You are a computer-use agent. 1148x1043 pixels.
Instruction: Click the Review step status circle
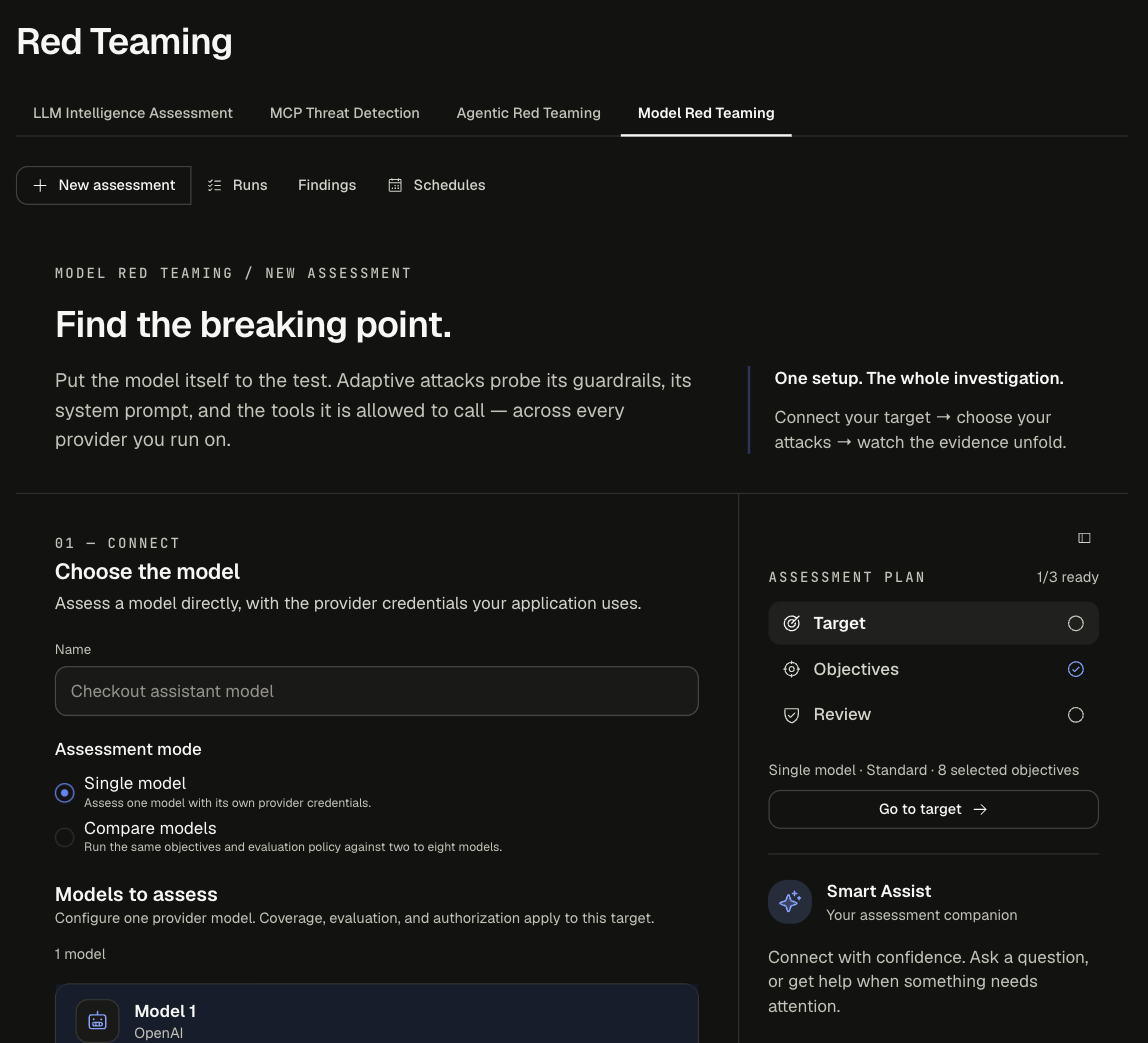(1076, 714)
